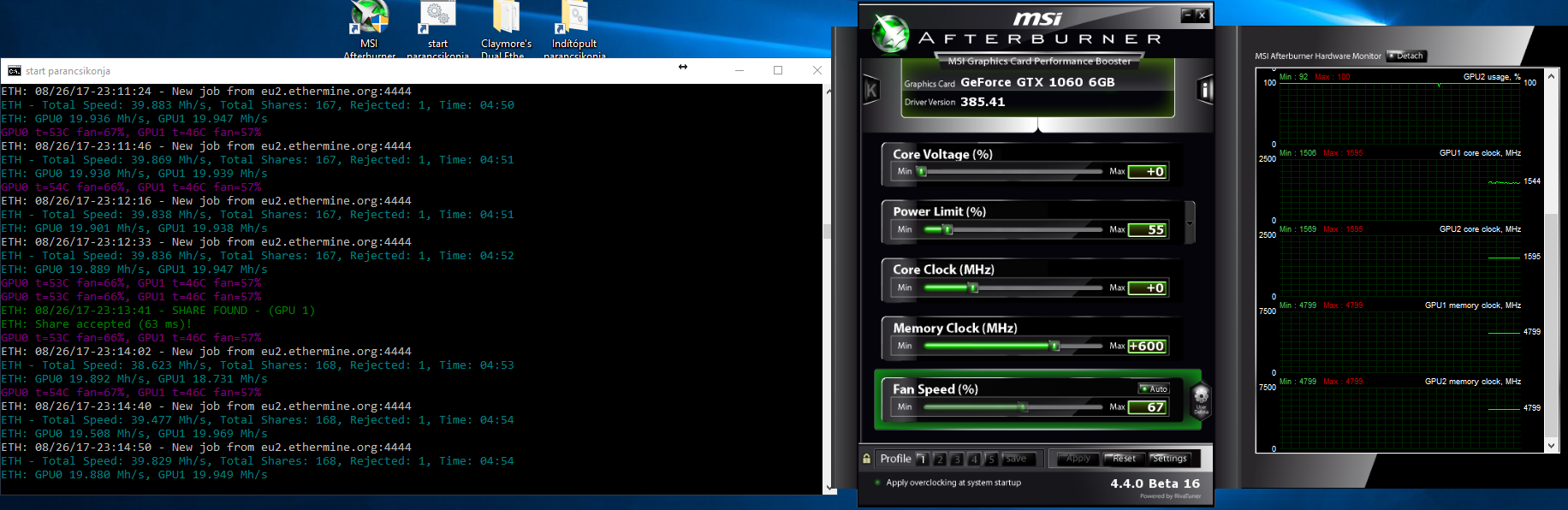Click the profile save button
The width and height of the screenshot is (1568, 510).
(1017, 459)
